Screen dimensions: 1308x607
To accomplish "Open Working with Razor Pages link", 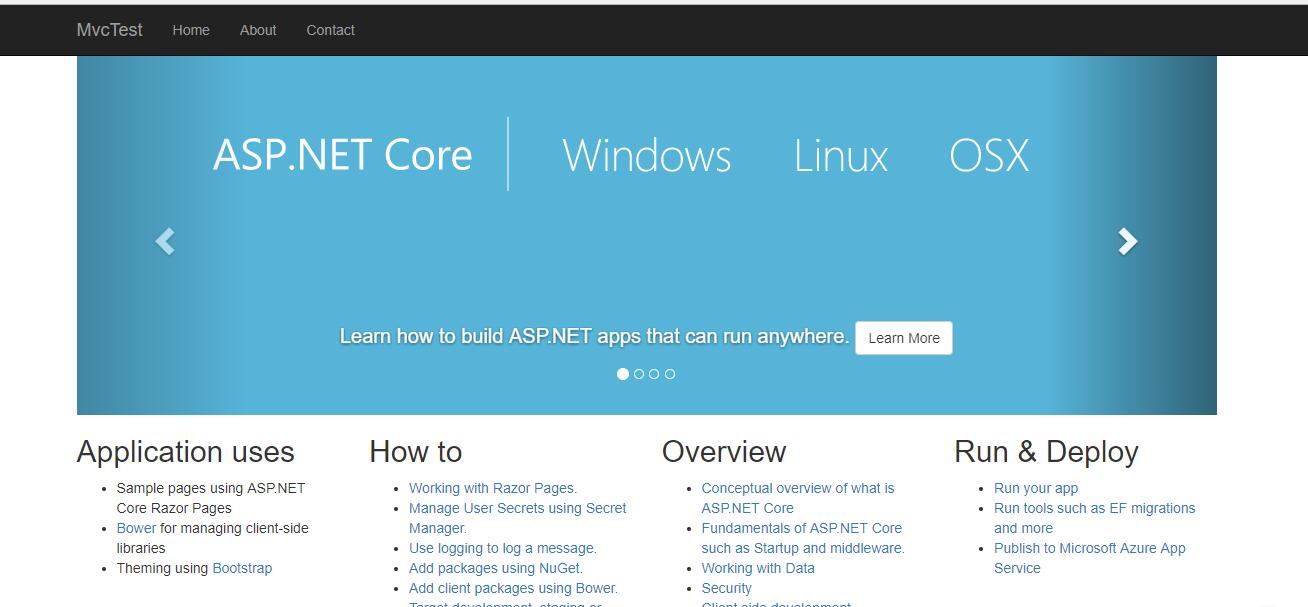I will coord(492,488).
